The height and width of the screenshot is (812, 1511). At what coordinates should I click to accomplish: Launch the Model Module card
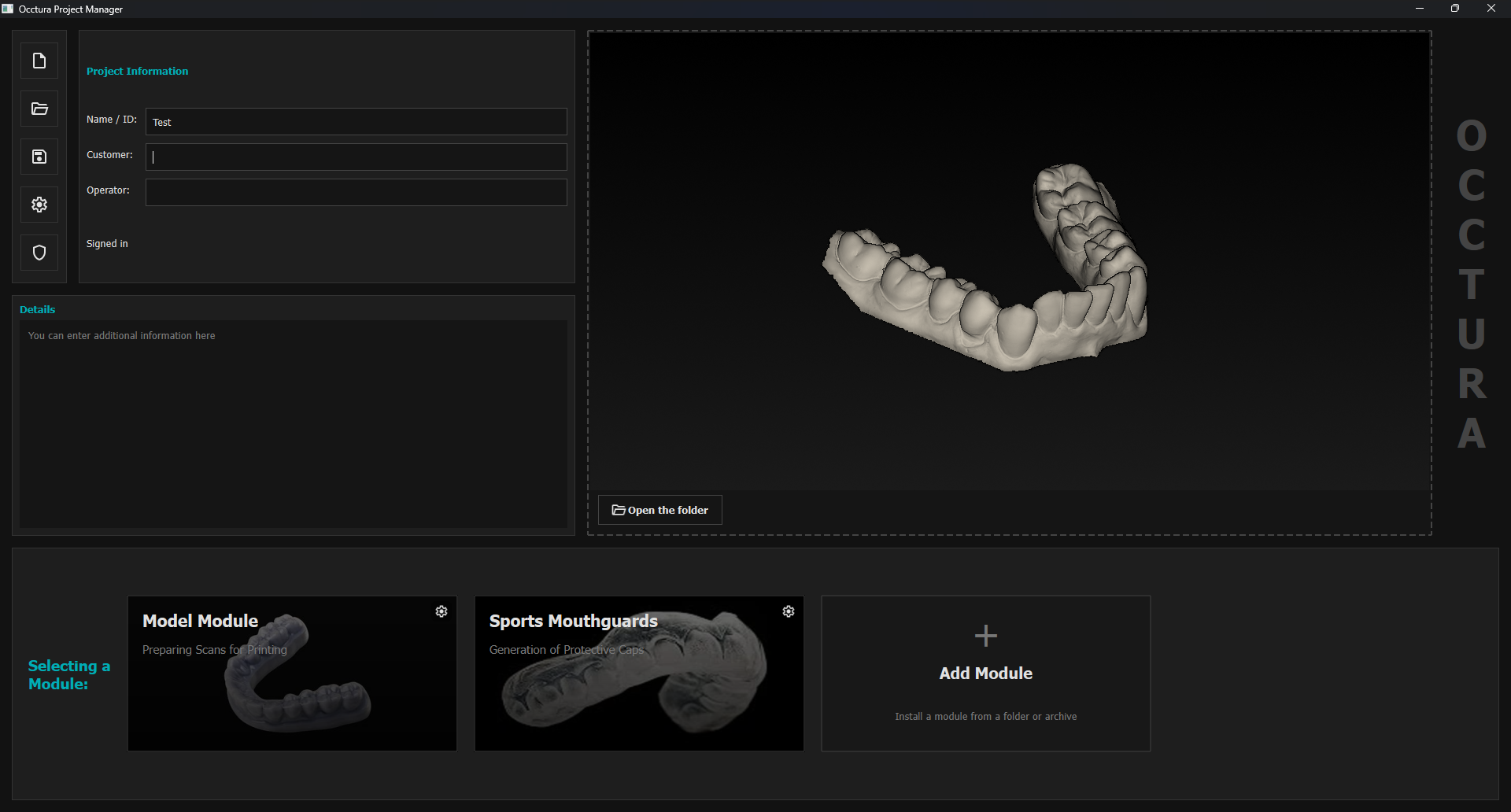[x=292, y=673]
